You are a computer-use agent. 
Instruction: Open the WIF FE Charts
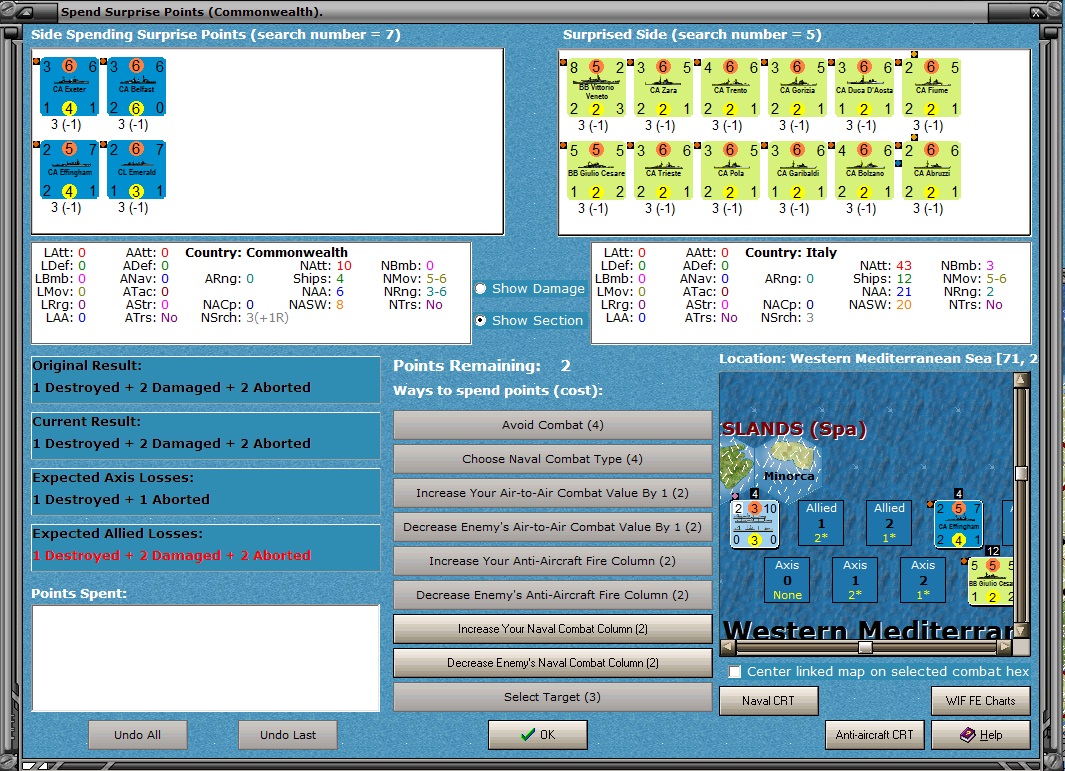980,701
